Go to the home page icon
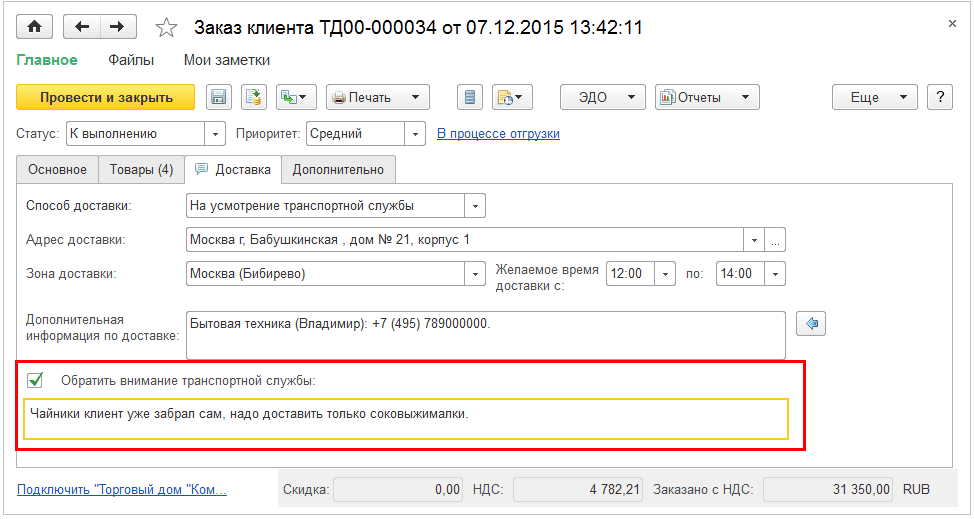 [x=34, y=27]
